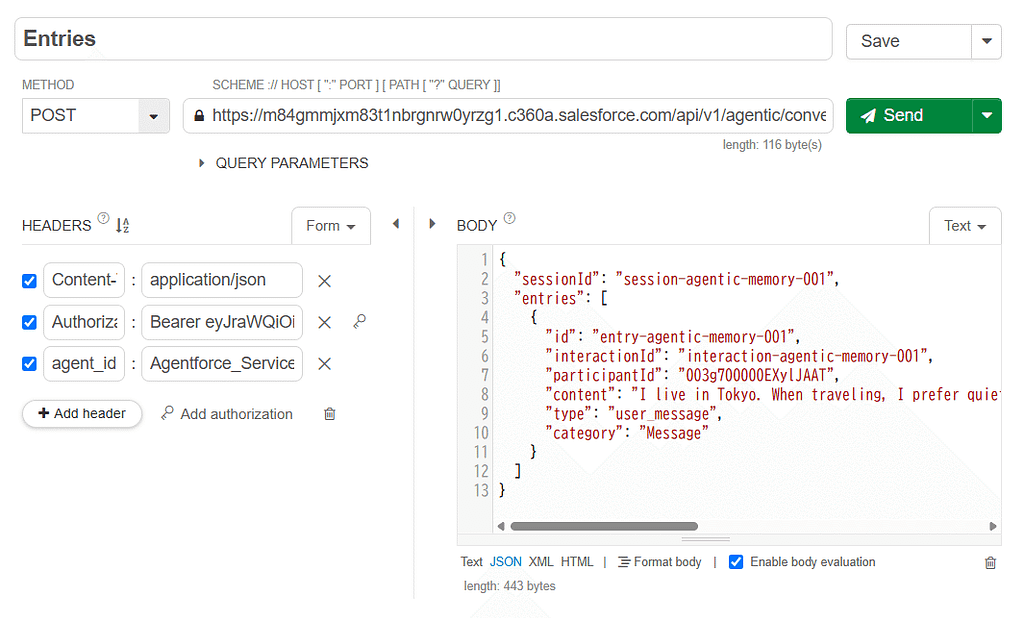1024x618 pixels.
Task: Edit the application/json header value
Action: tap(222, 280)
